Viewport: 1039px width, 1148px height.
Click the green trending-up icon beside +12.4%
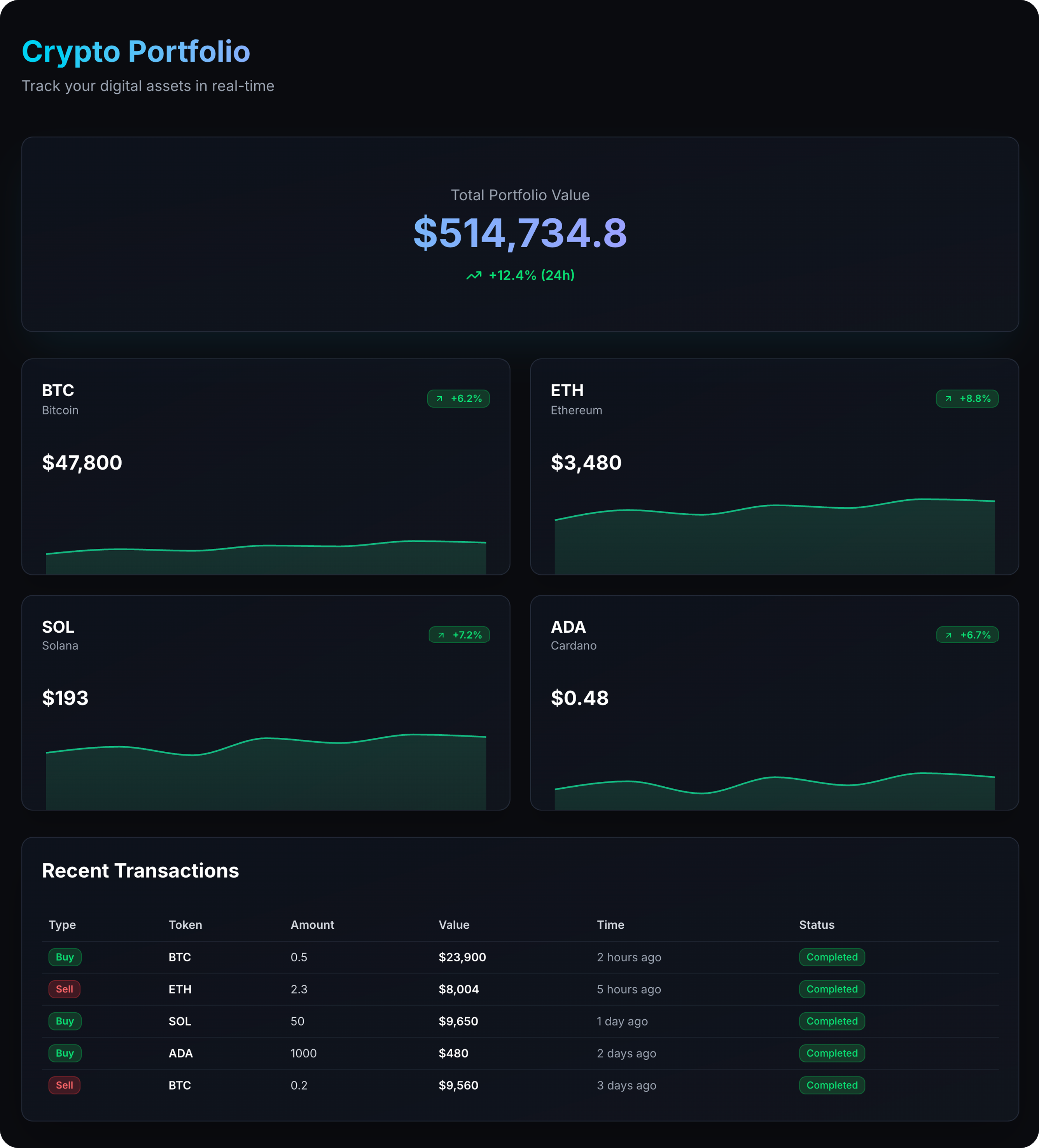[x=474, y=276]
